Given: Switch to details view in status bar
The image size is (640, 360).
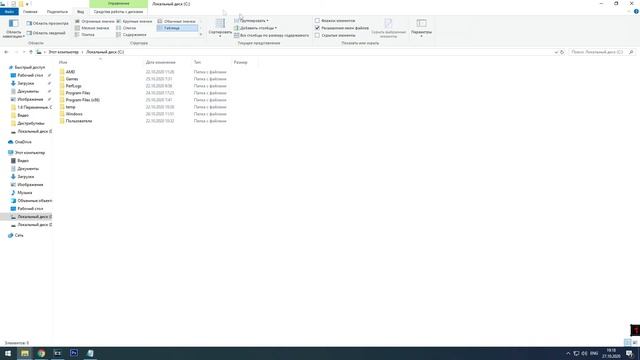Looking at the screenshot, I should click(x=627, y=342).
